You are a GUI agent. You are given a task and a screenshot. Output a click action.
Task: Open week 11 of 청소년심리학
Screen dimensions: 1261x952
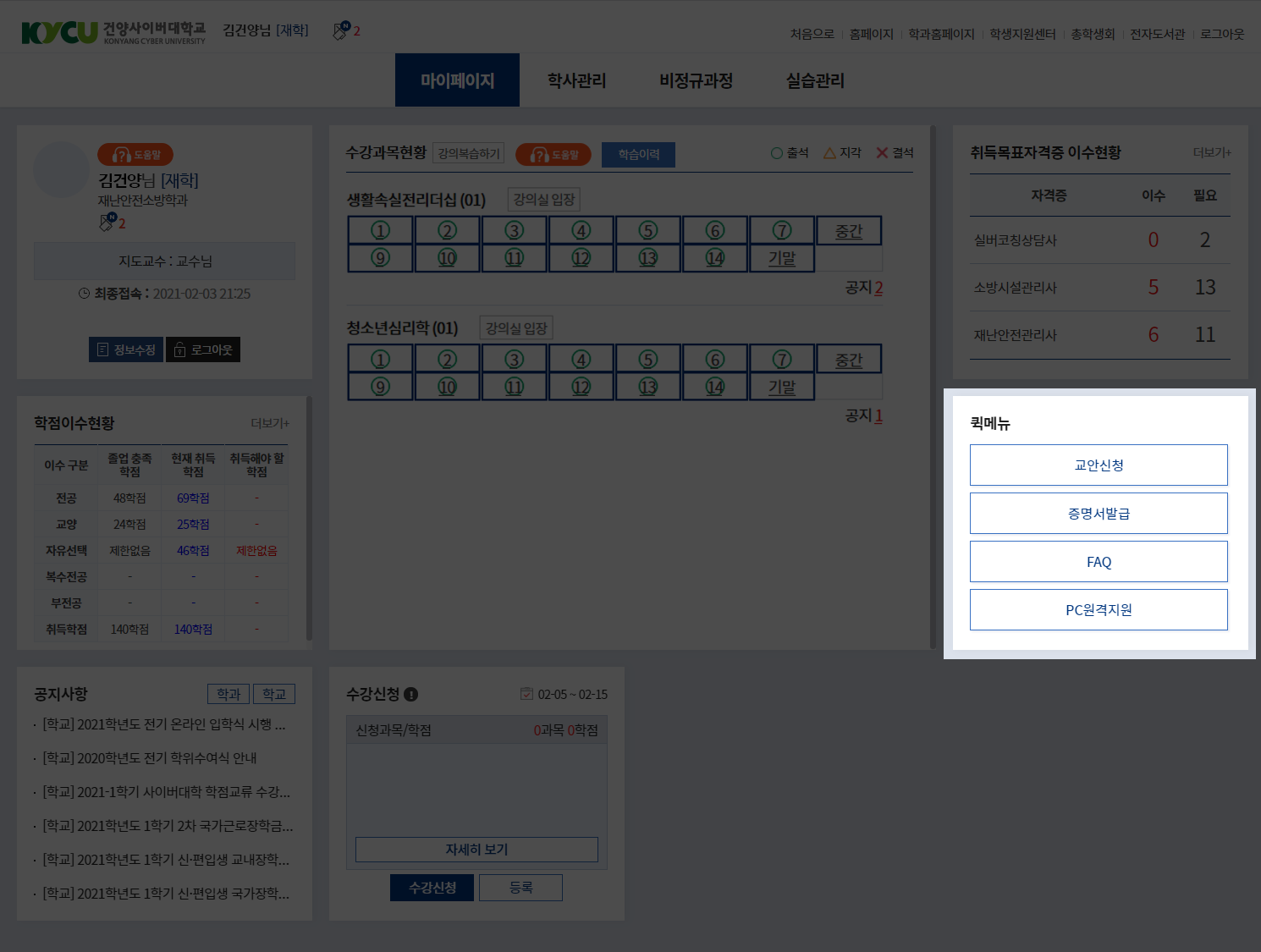(515, 386)
